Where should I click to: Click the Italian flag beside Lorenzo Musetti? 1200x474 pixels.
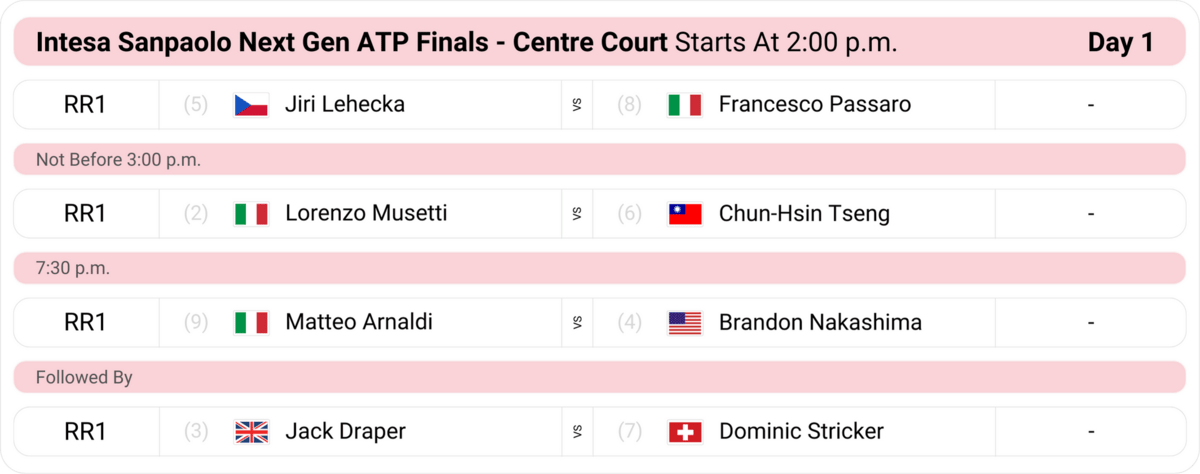(x=251, y=214)
